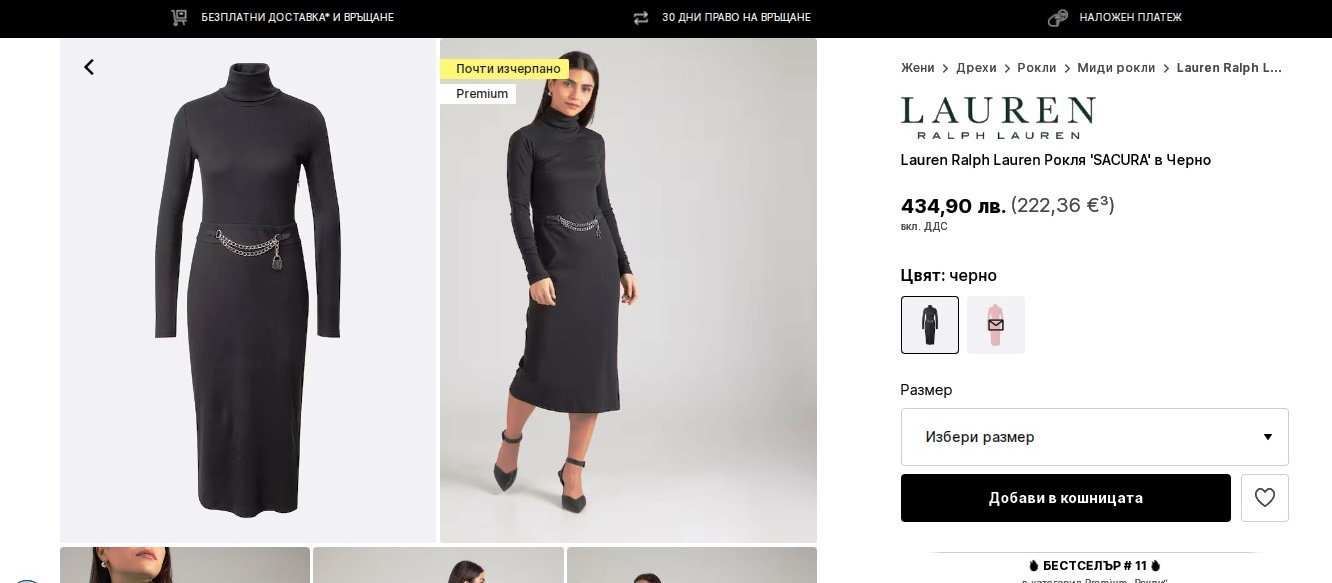Click the 'Почти изчерпано' yellow badge
Image resolution: width=1332 pixels, height=583 pixels.
[507, 69]
